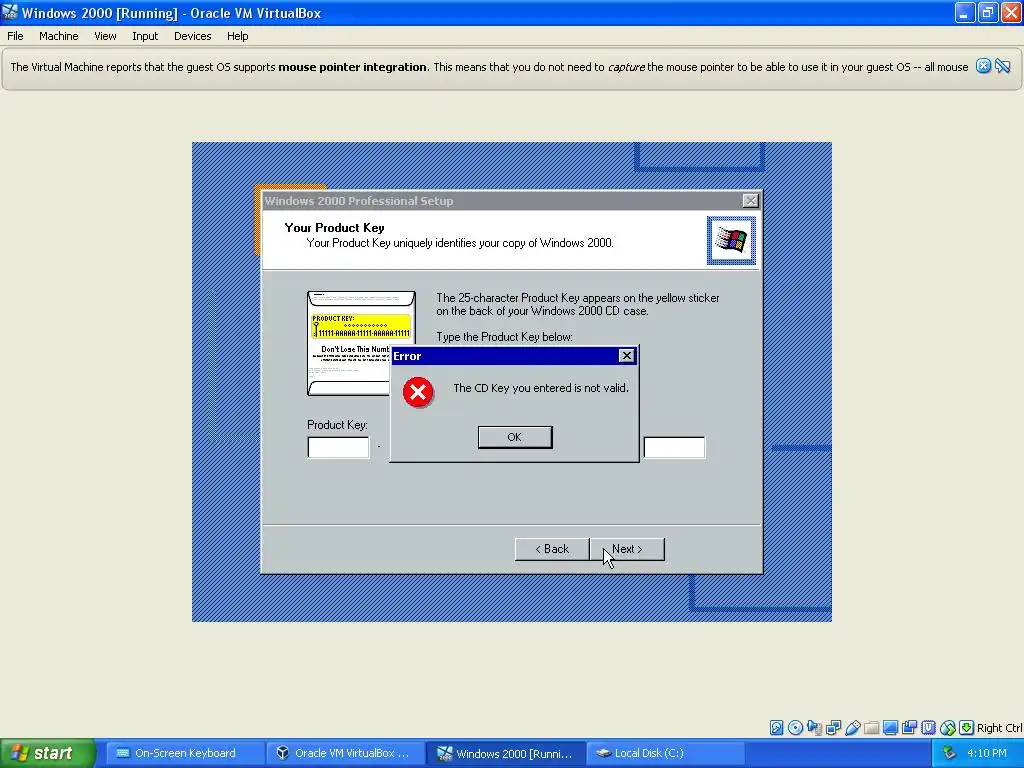
Task: Switch to Oracle VM VirtualBox taskbar button
Action: (x=345, y=753)
